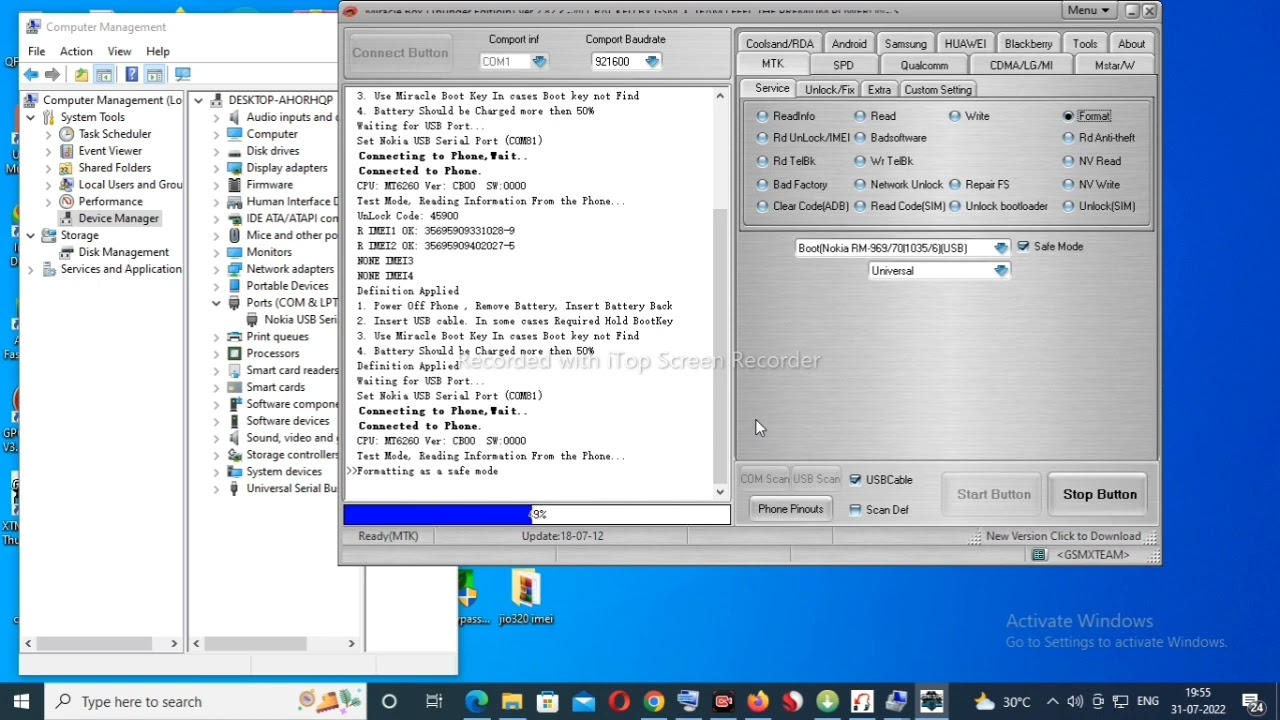Switch to the Coolsand/RDA tab
The width and height of the screenshot is (1280, 720).
click(x=779, y=44)
